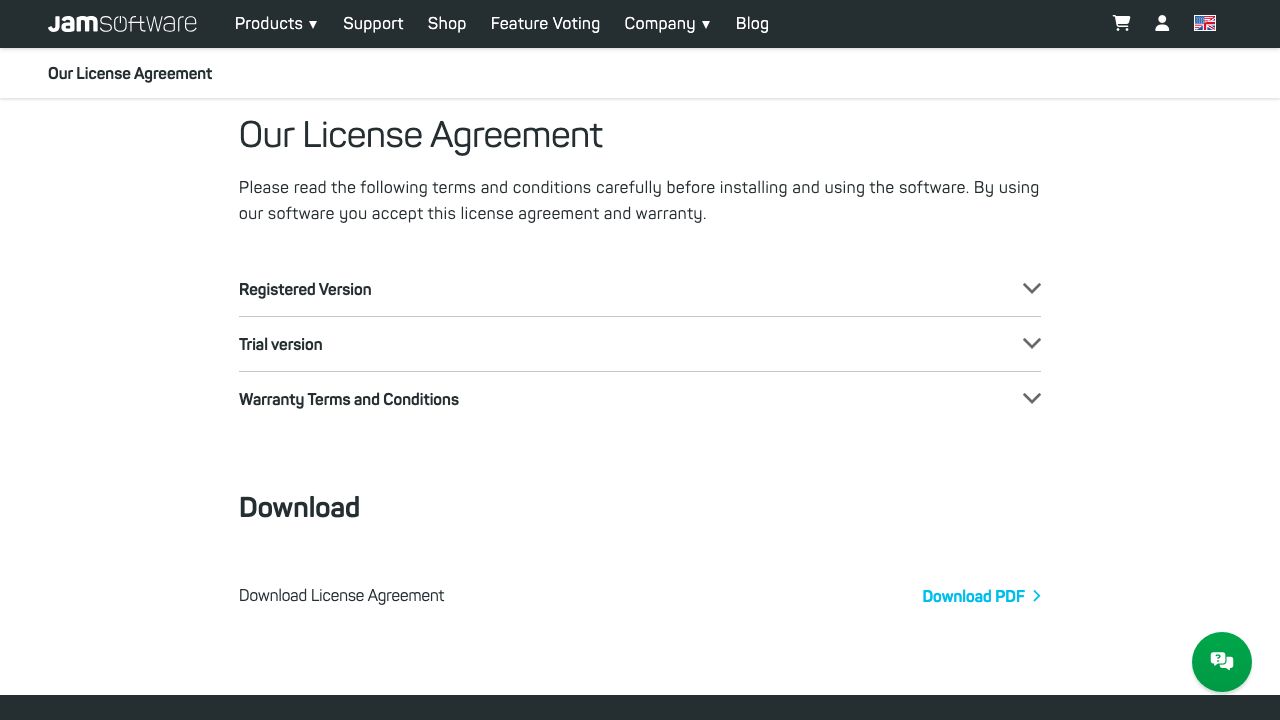1280x720 pixels.
Task: Click the Registered Version heading
Action: click(305, 289)
